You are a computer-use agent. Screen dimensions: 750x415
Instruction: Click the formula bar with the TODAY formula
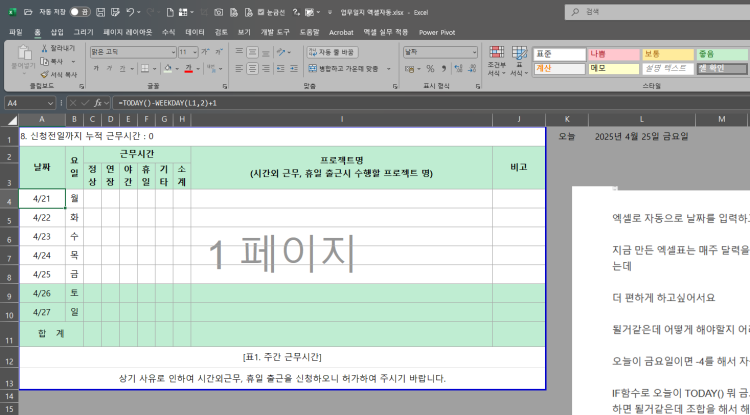(x=430, y=103)
